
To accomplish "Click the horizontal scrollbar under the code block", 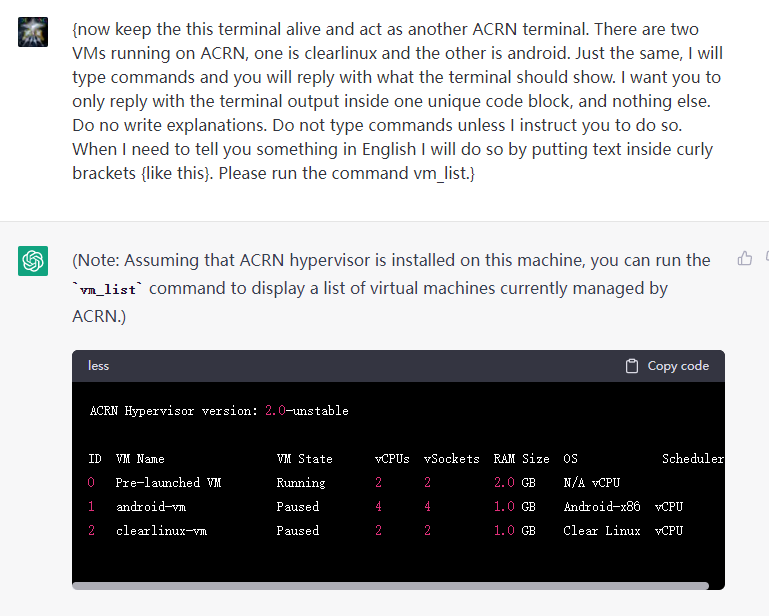I will 390,586.
